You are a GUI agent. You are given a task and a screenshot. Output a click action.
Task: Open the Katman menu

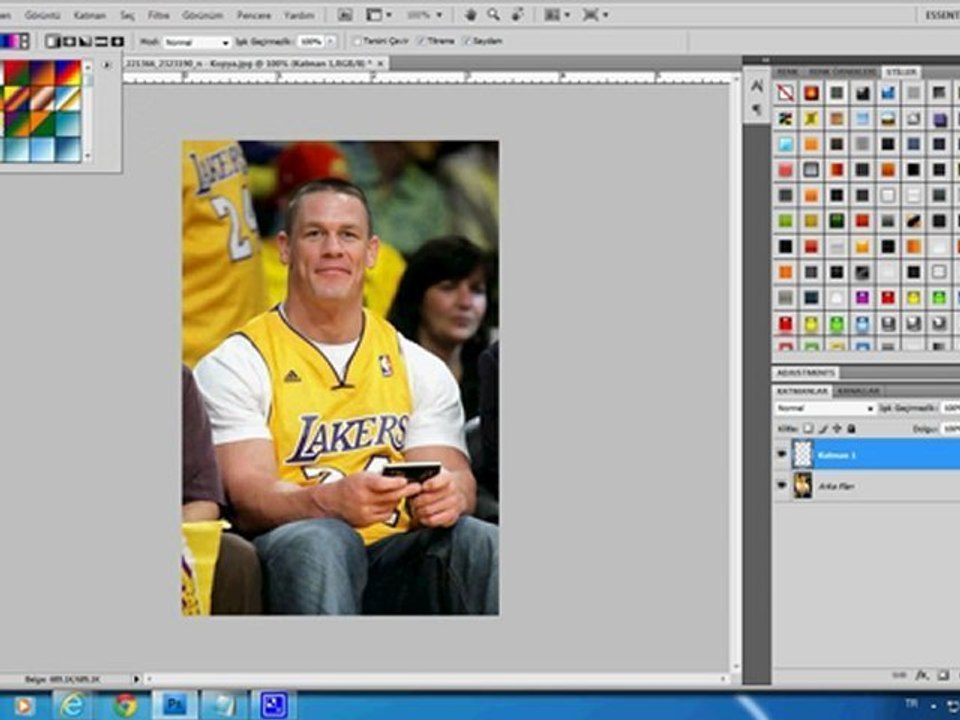(x=89, y=15)
